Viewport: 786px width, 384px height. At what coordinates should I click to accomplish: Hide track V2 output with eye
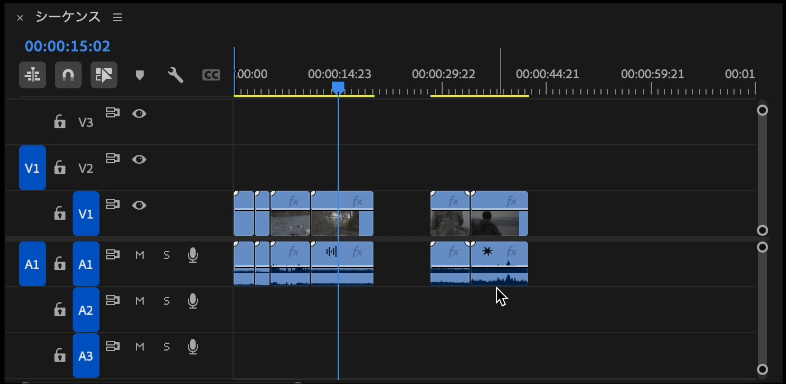(x=139, y=159)
